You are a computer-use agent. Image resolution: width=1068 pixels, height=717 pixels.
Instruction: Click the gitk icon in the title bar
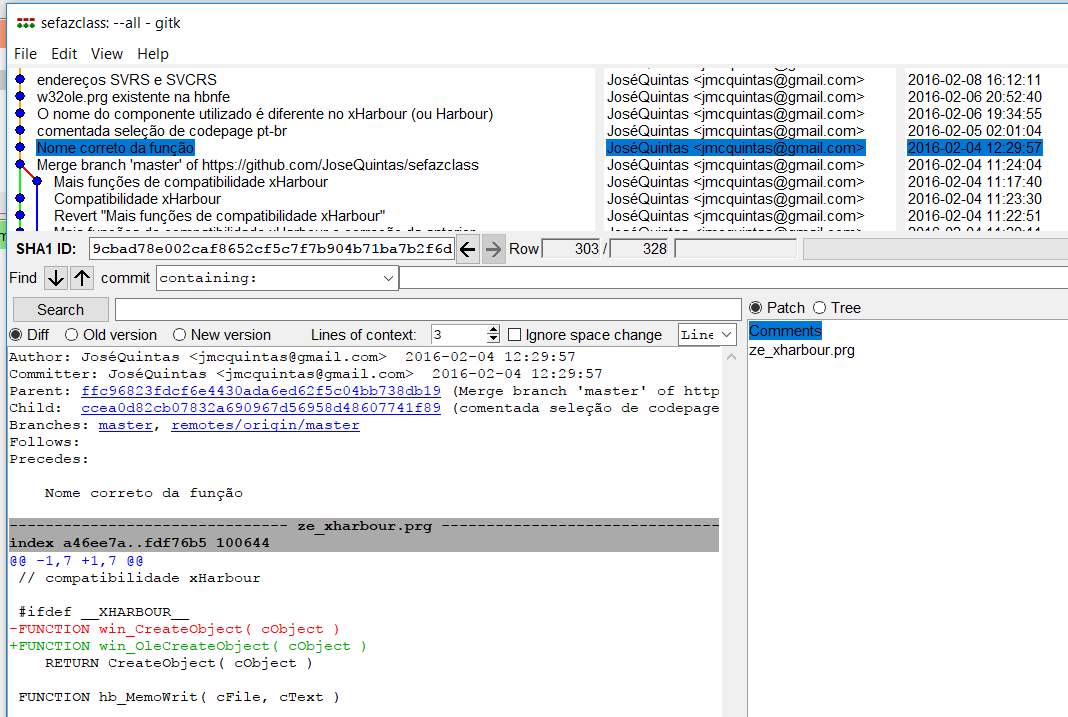25,23
